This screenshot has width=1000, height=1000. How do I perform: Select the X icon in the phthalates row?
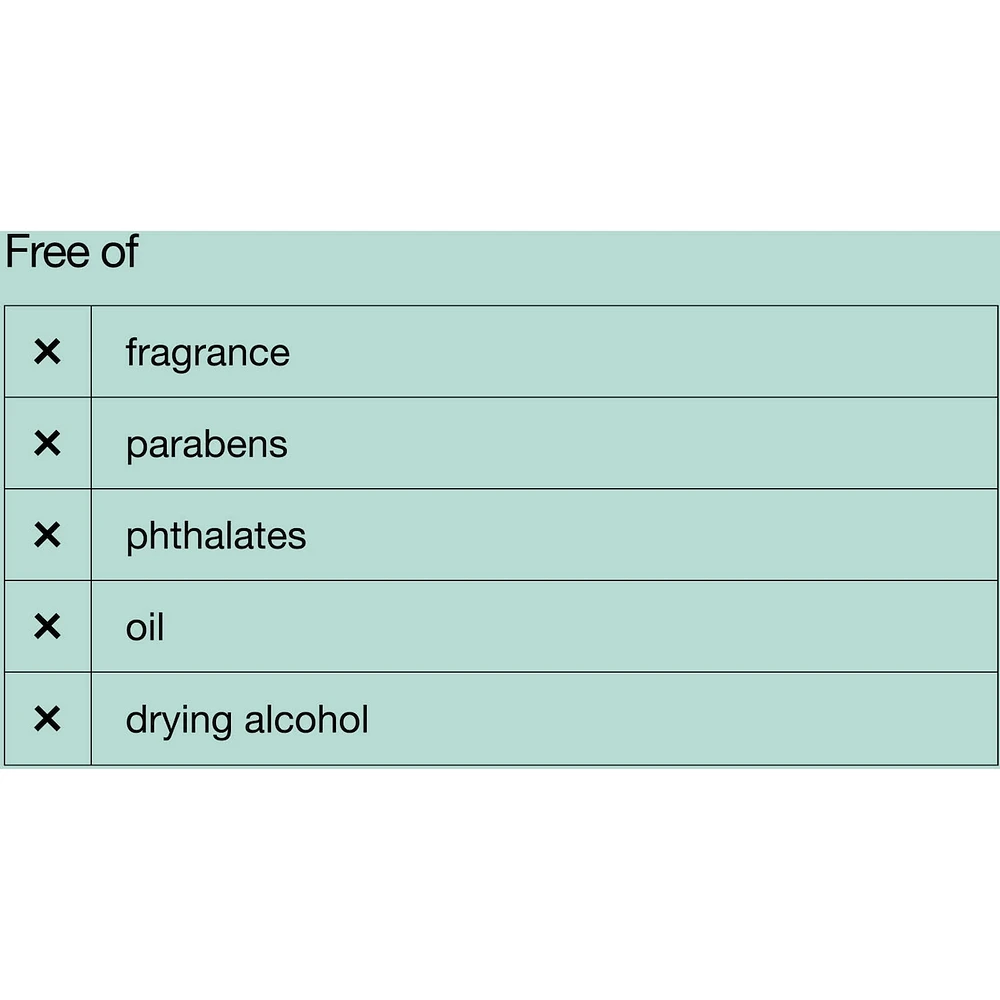point(47,536)
